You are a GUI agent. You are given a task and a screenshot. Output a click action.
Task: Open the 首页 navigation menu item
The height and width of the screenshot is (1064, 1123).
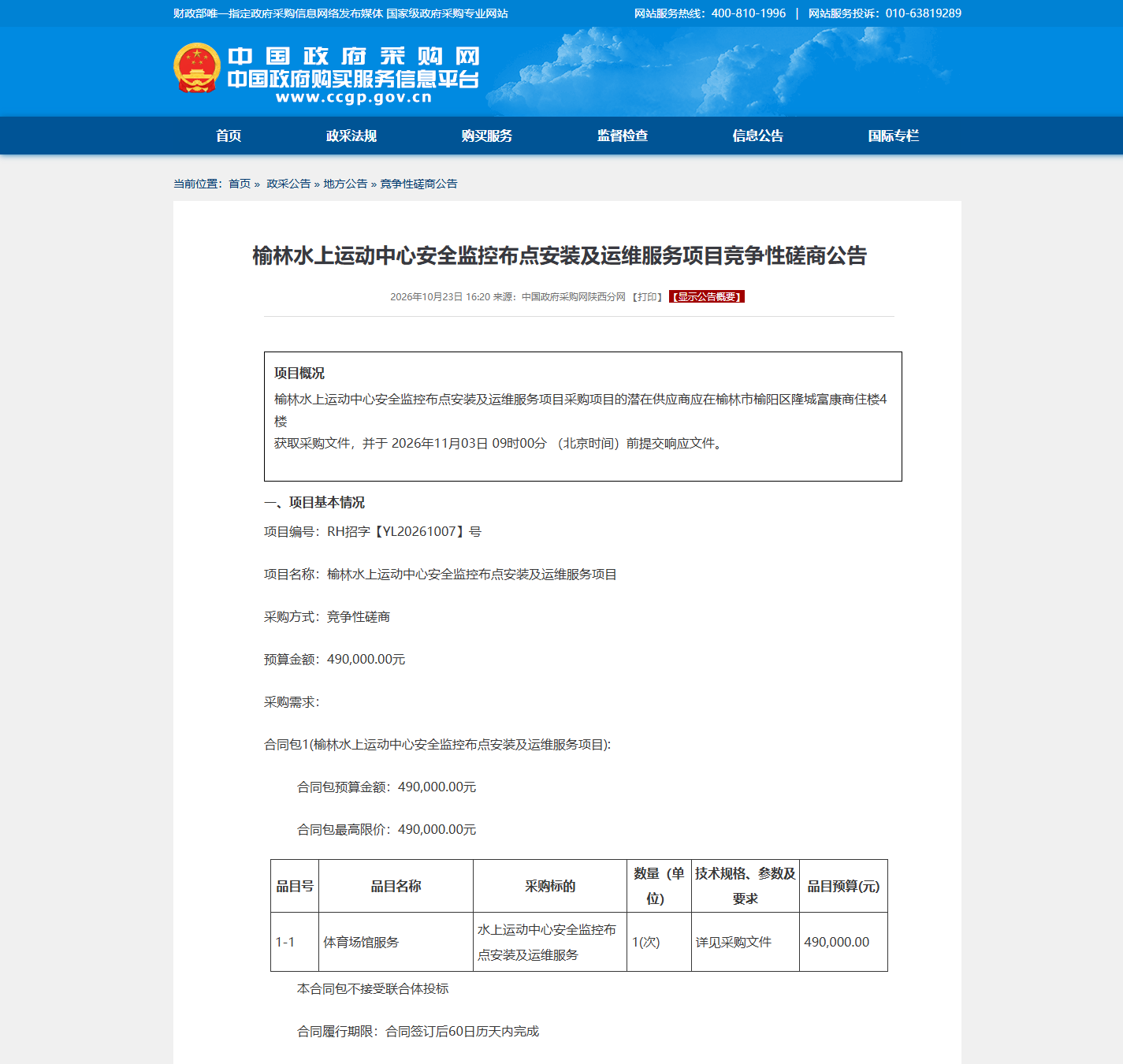(229, 136)
